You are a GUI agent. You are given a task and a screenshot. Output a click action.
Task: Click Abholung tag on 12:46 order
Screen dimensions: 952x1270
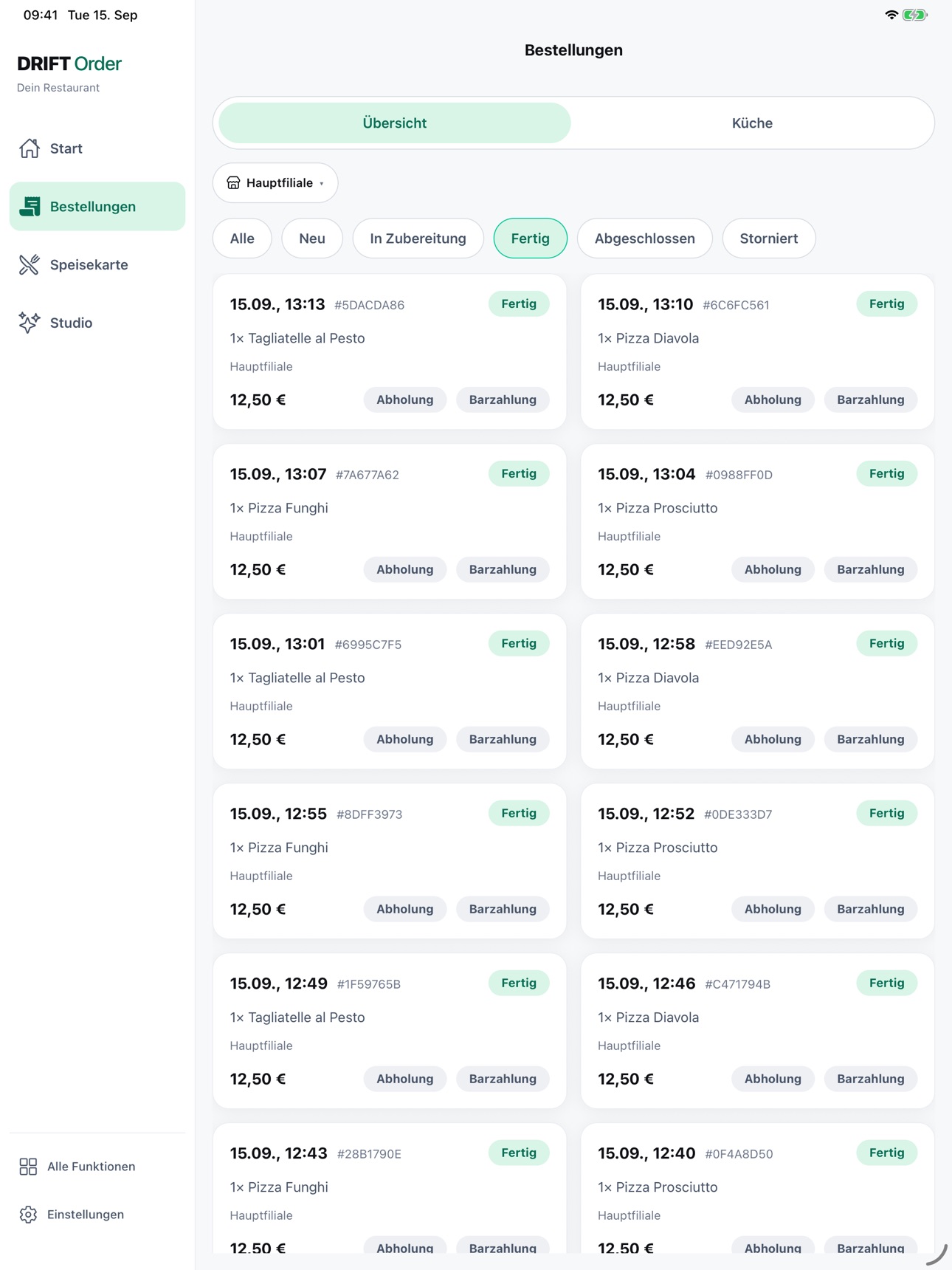coord(773,1079)
